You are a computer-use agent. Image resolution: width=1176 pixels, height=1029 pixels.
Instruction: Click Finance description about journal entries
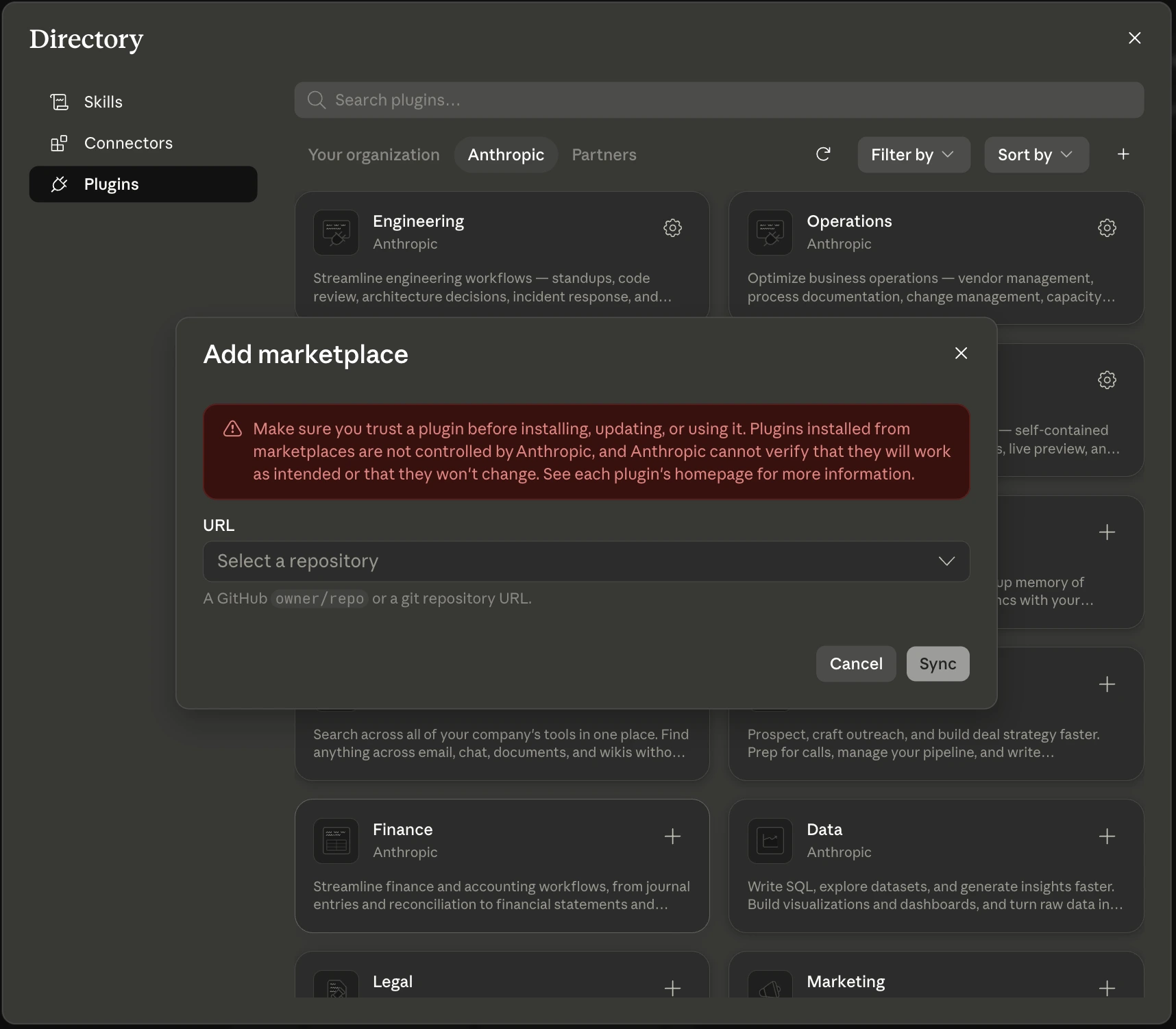coord(502,895)
